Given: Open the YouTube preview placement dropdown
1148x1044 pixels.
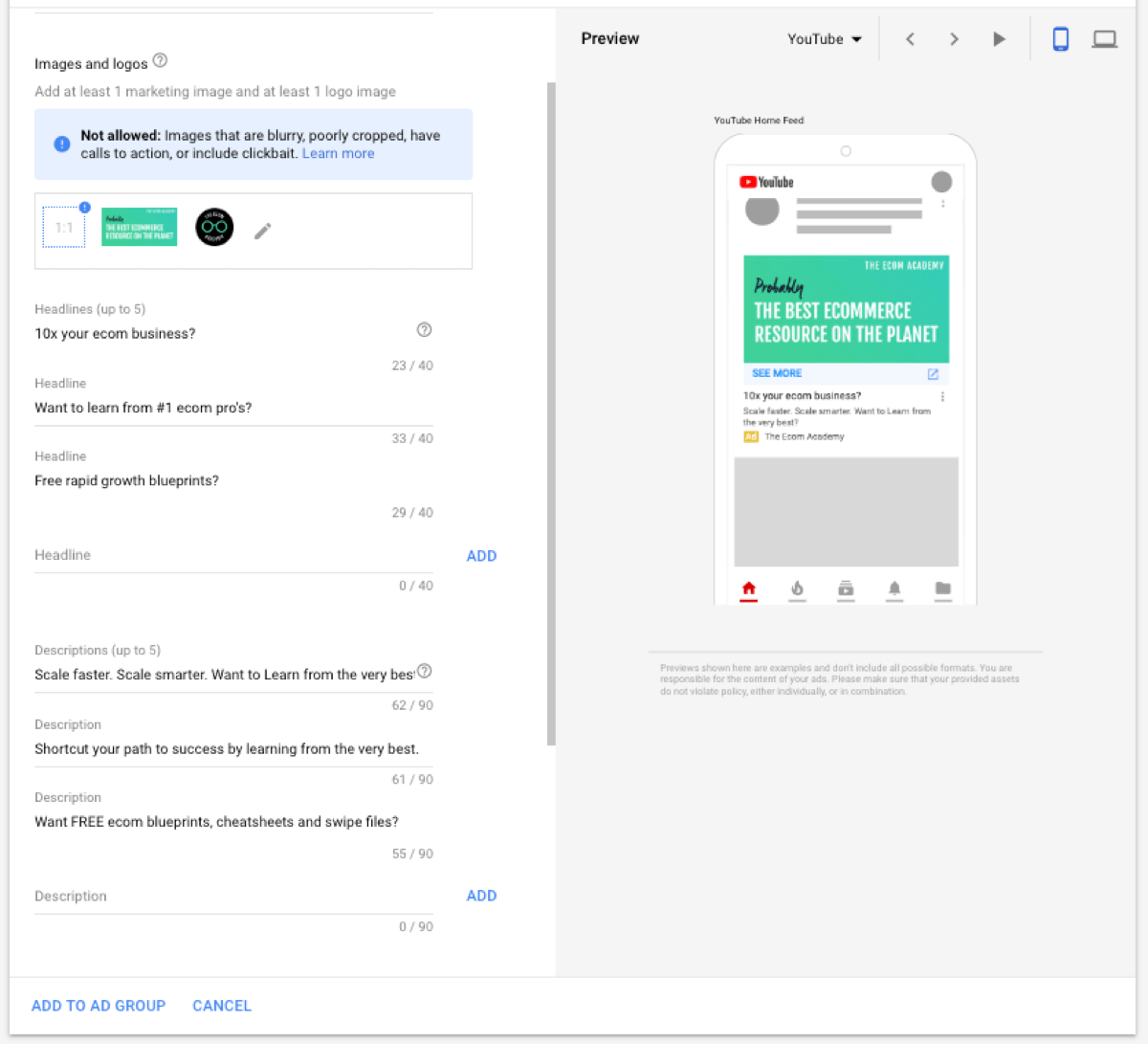Looking at the screenshot, I should (x=824, y=39).
